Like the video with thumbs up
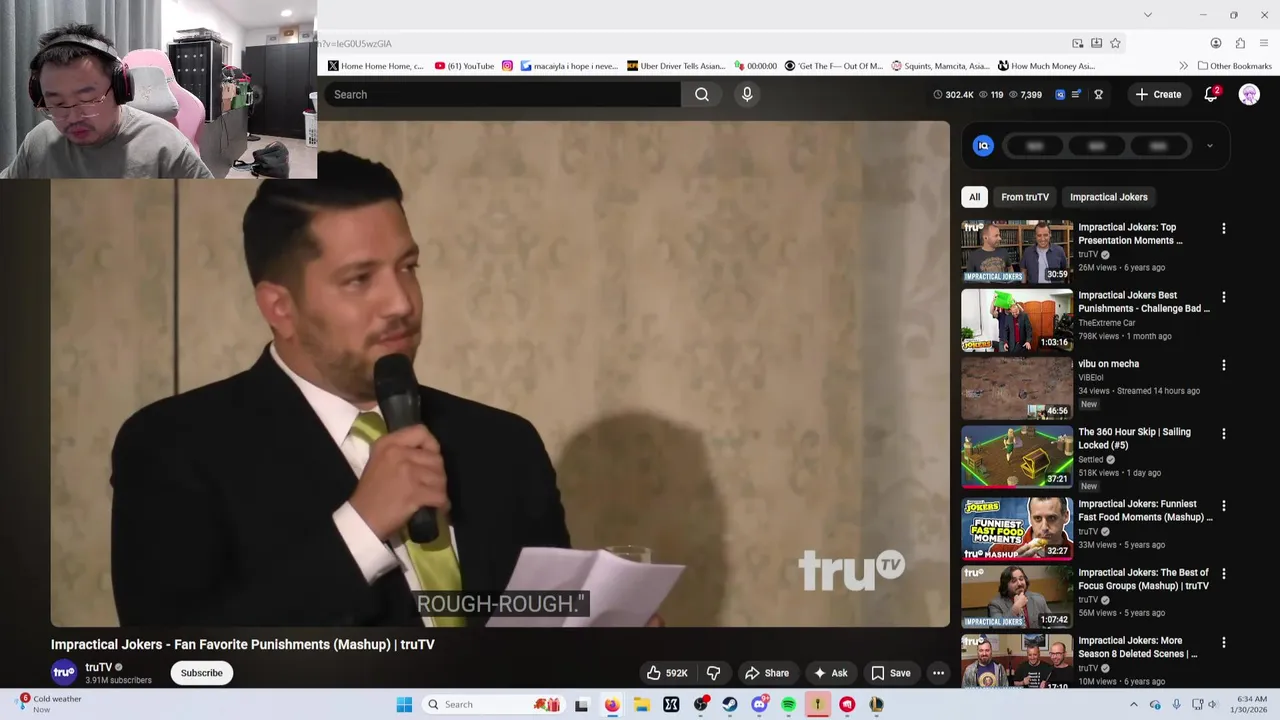1280x720 pixels. (x=667, y=673)
